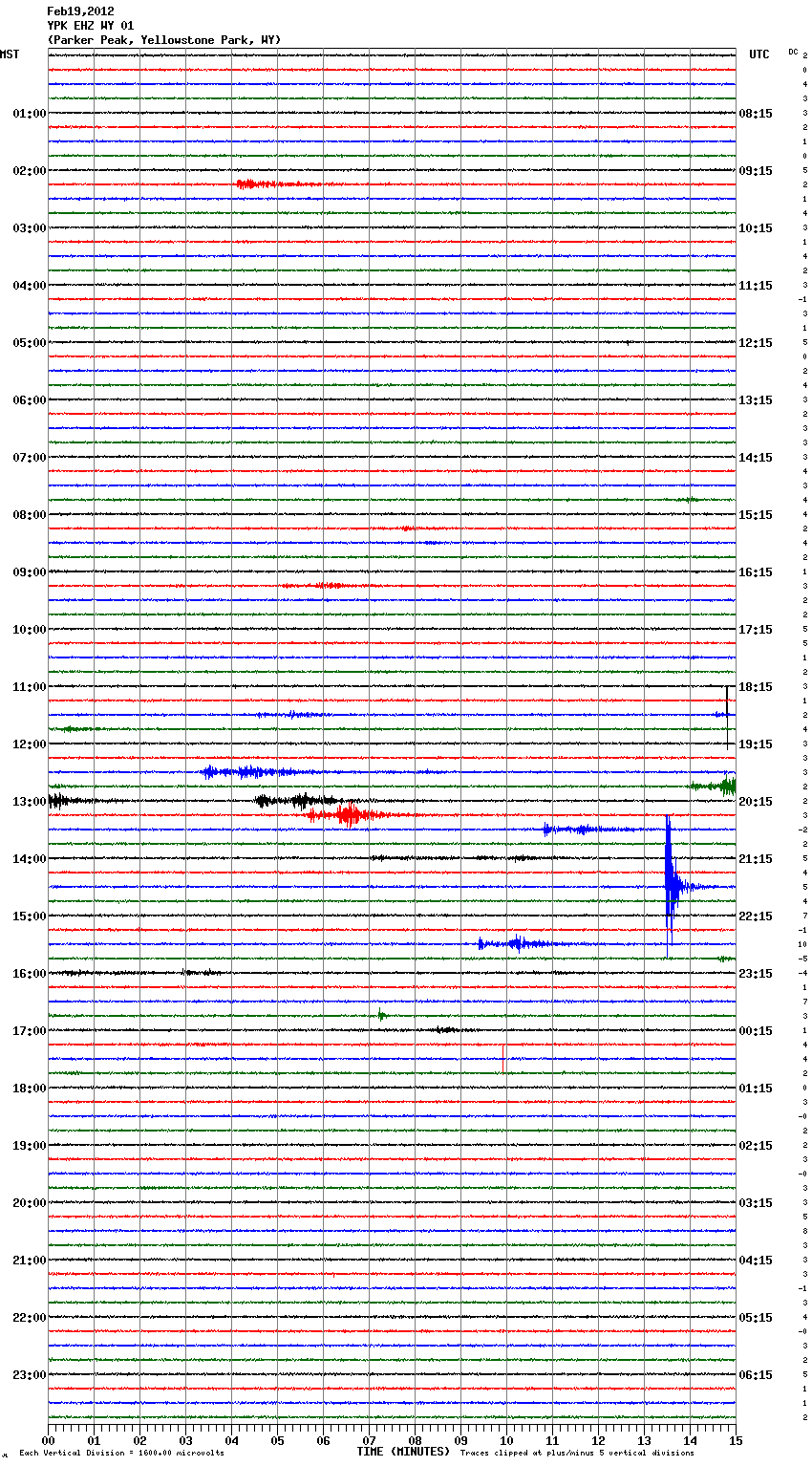The height and width of the screenshot is (1466, 812).
Task: Click the minute 07 tick label on bottom axis
Action: [x=369, y=1440]
